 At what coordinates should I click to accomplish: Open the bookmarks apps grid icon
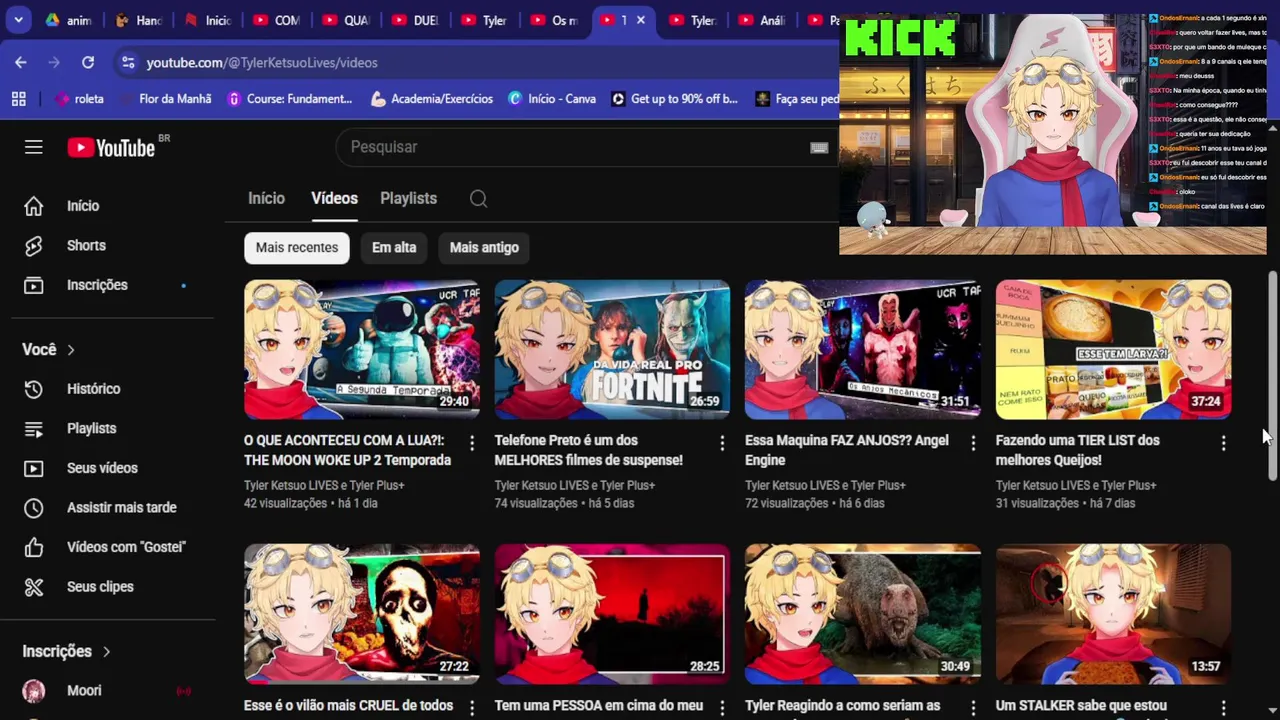18,99
